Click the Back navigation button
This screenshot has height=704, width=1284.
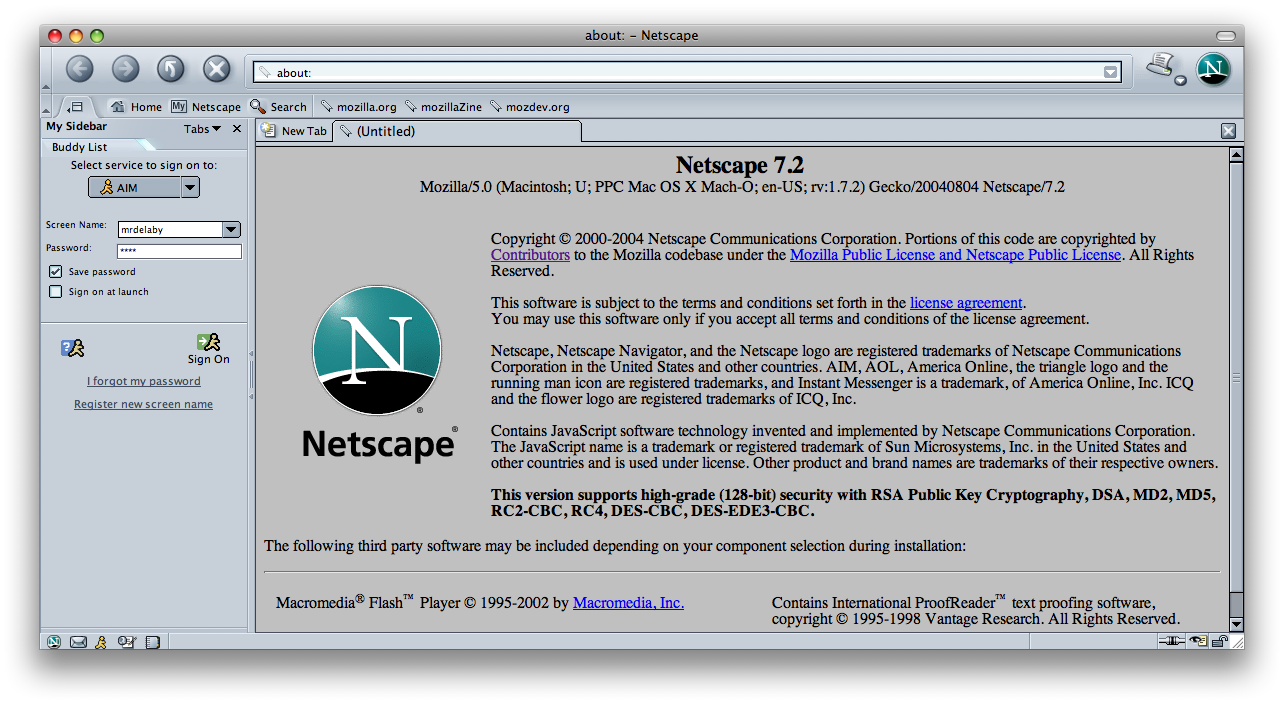[79, 69]
